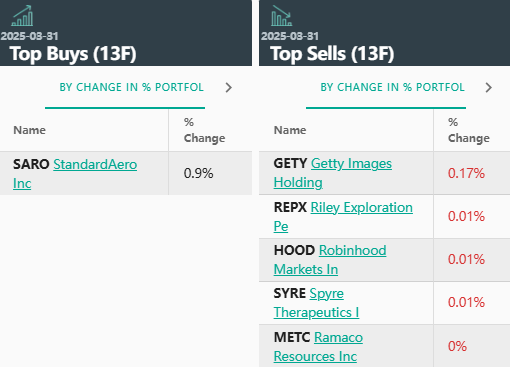Click the % Change header in Top Sells
Image resolution: width=510 pixels, height=367 pixels.
469,130
